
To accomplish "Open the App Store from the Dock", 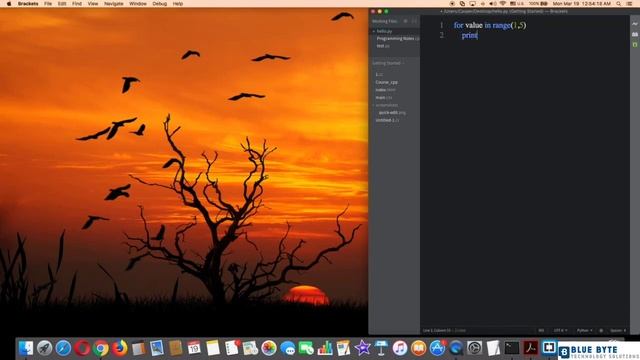I will [x=438, y=348].
